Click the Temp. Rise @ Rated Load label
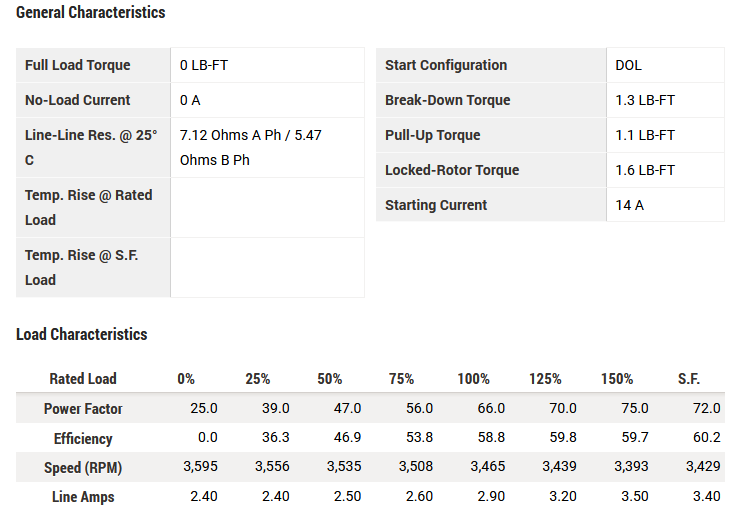Image resolution: width=741 pixels, height=521 pixels. (x=89, y=207)
